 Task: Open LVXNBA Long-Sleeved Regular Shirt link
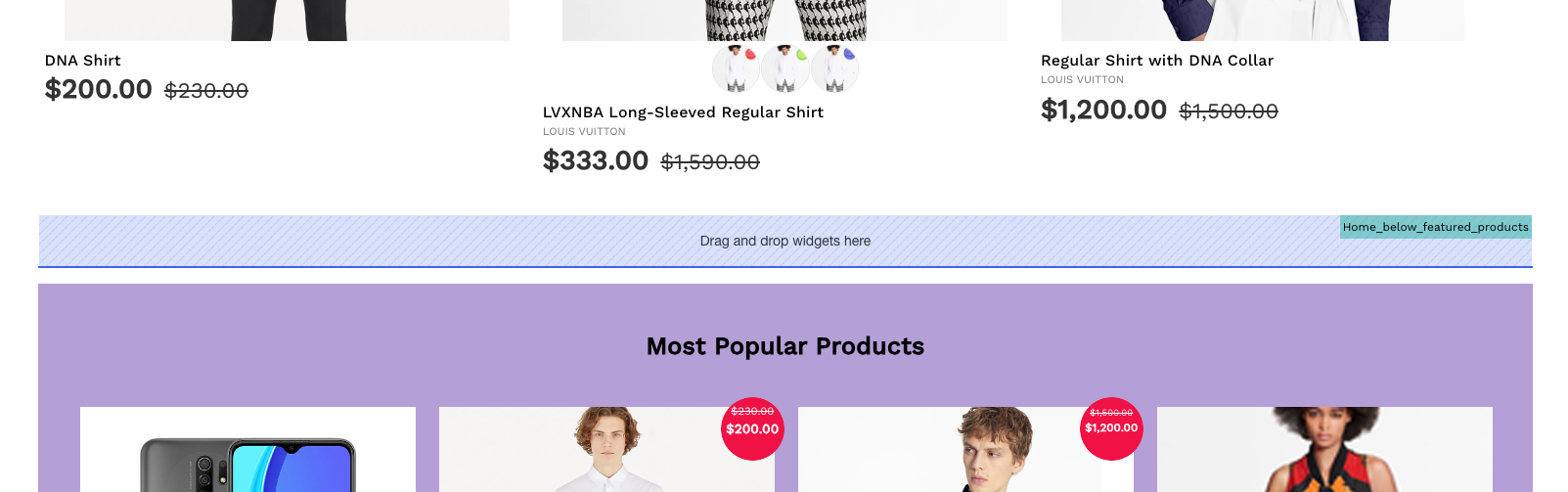[x=683, y=112]
